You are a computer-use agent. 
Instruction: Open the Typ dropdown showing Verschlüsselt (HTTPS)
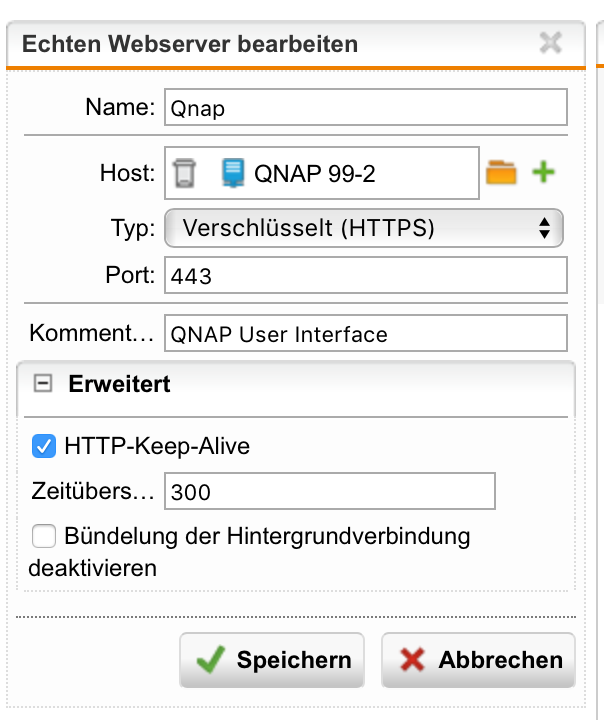[x=364, y=228]
